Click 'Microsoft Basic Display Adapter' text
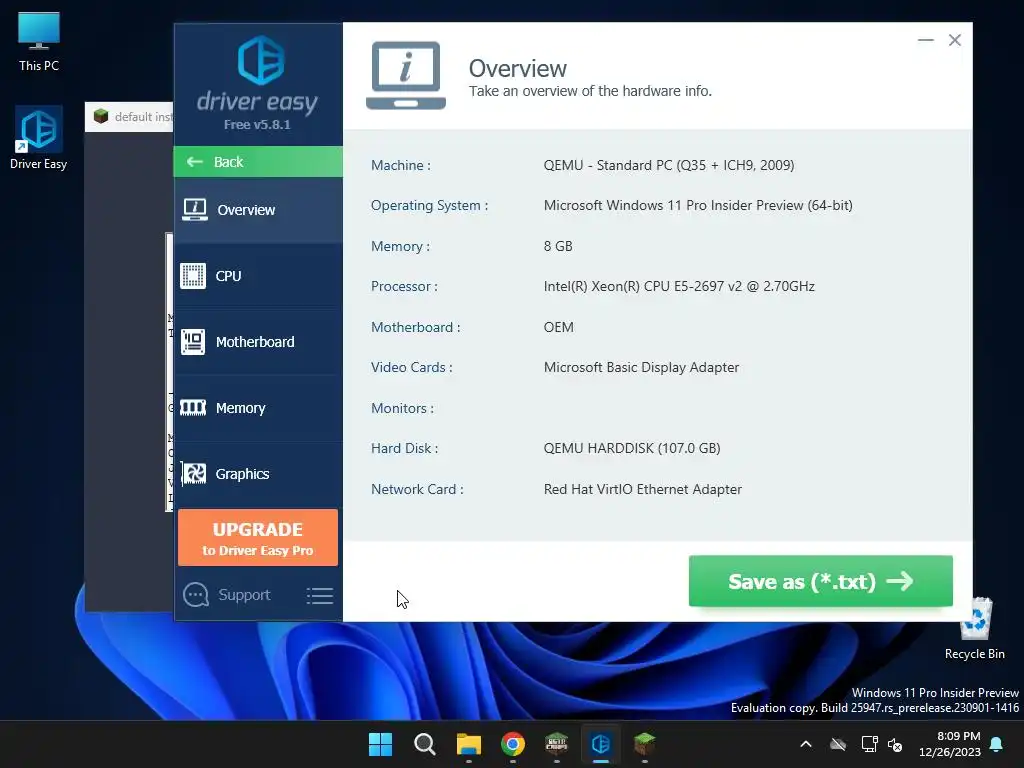The height and width of the screenshot is (768, 1024). coord(641,368)
